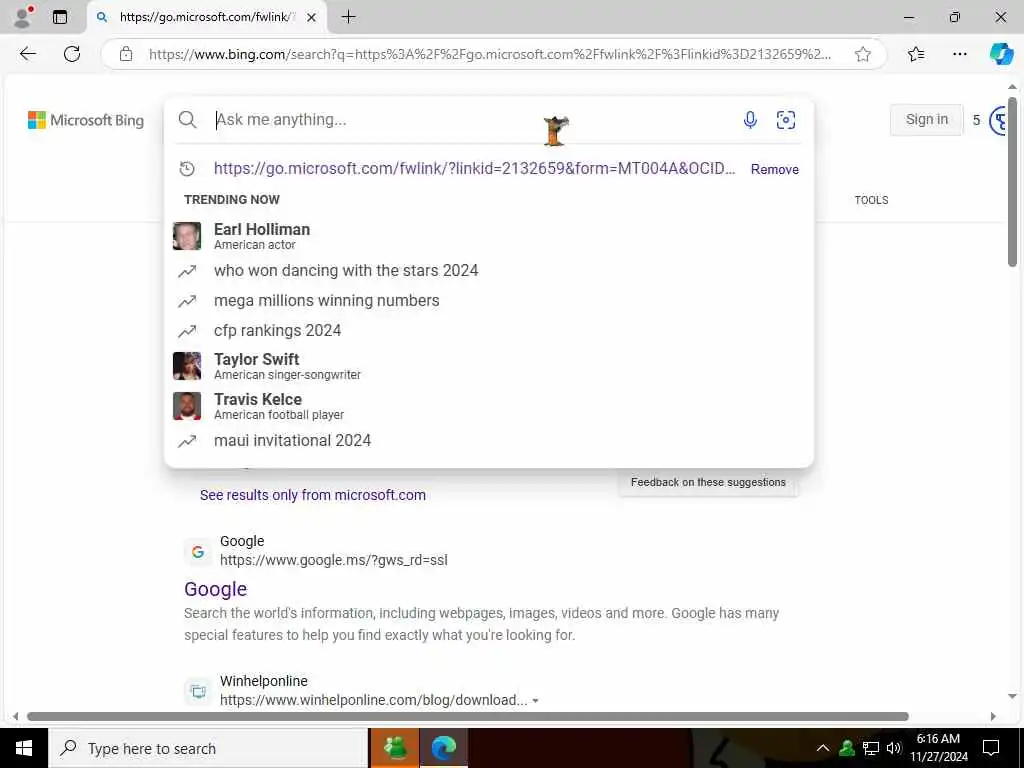Viewport: 1024px width, 768px height.
Task: Open the notification center icon
Action: (991, 748)
